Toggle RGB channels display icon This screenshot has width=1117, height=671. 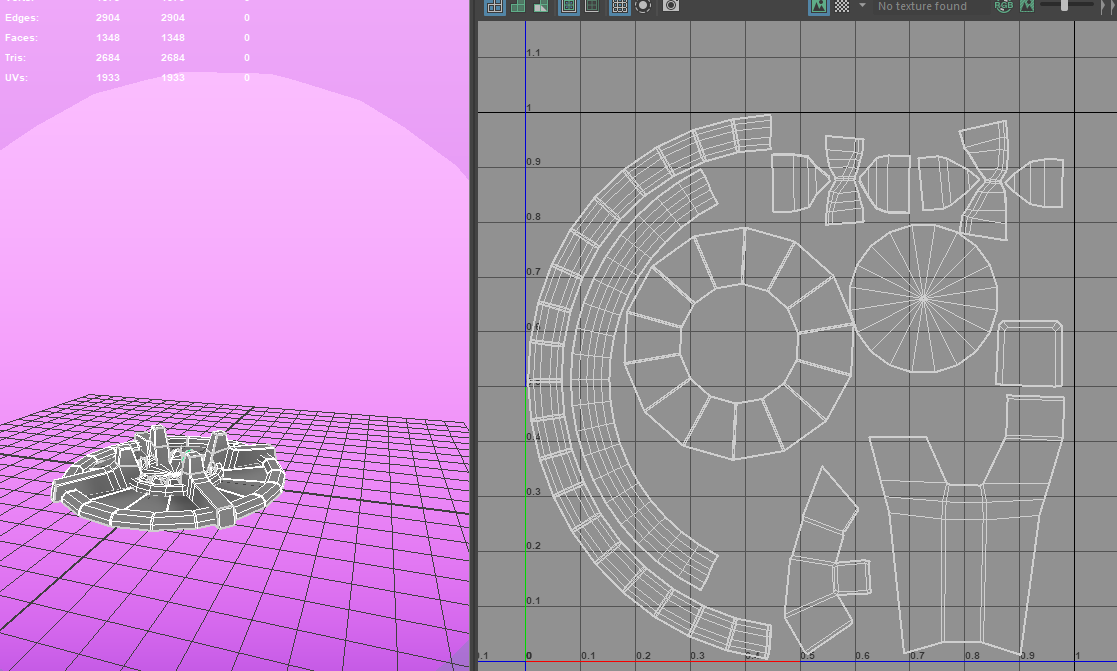click(1003, 6)
